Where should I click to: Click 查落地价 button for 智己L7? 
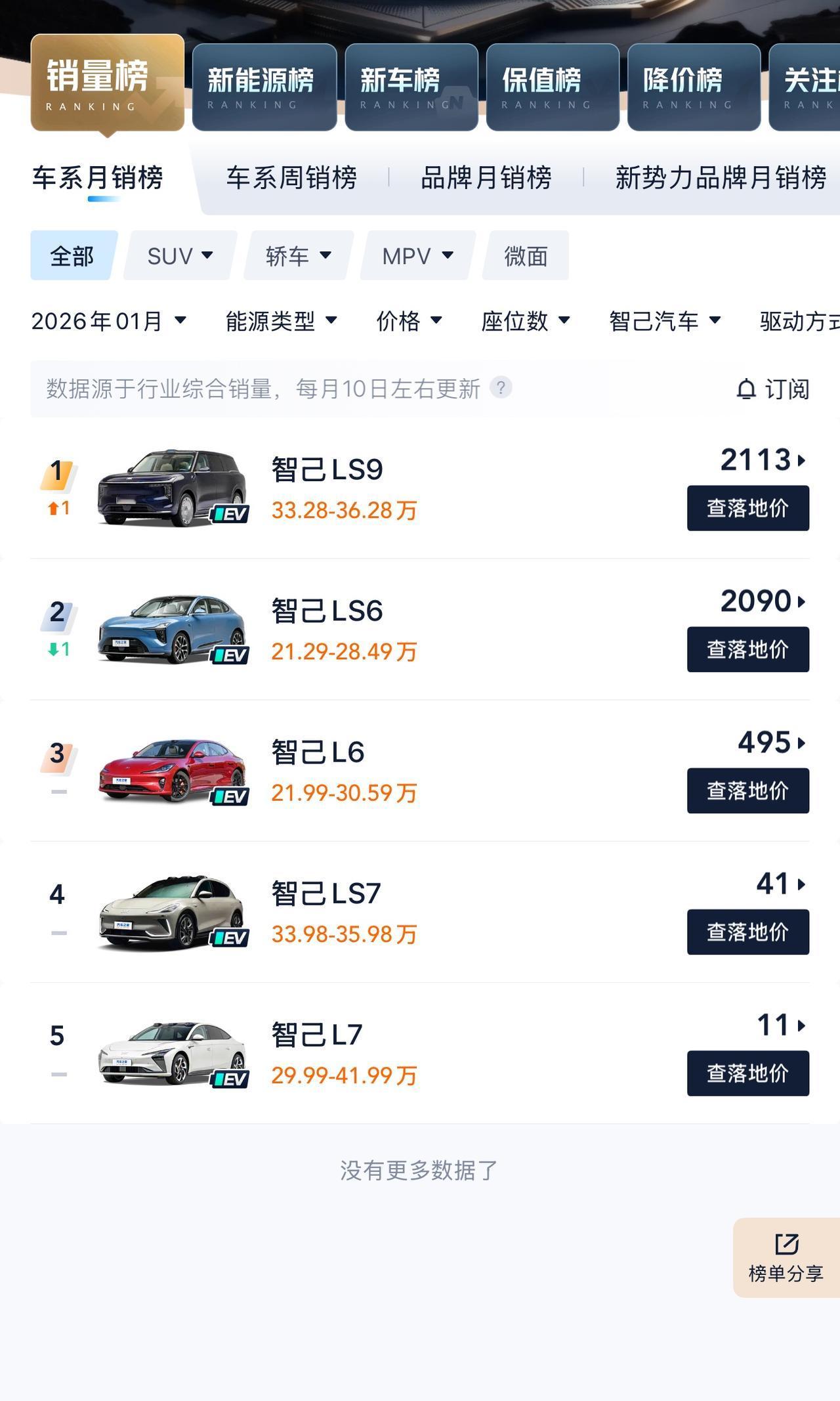click(747, 1073)
